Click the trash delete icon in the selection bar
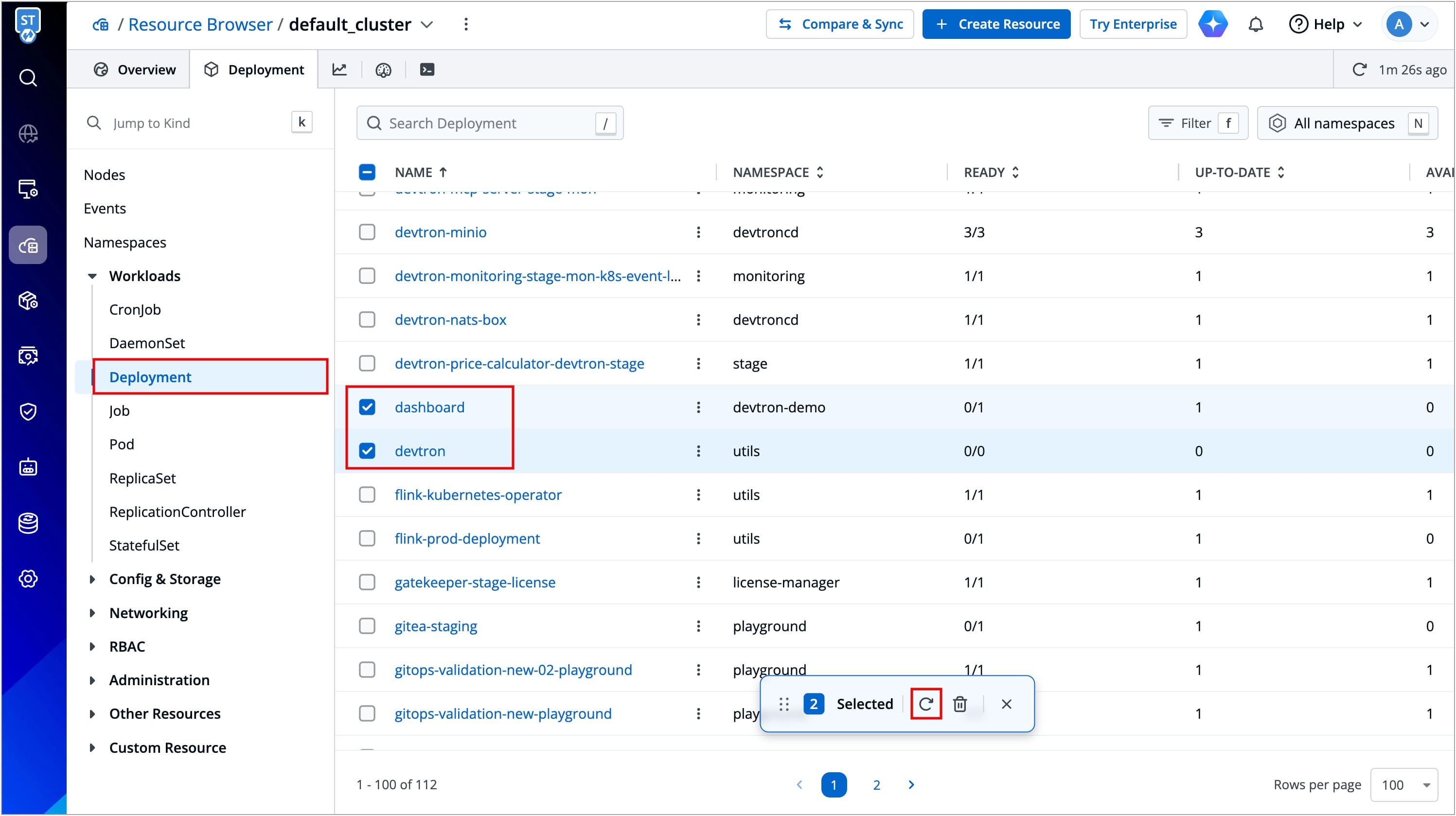The height and width of the screenshot is (816, 1456). [x=960, y=704]
